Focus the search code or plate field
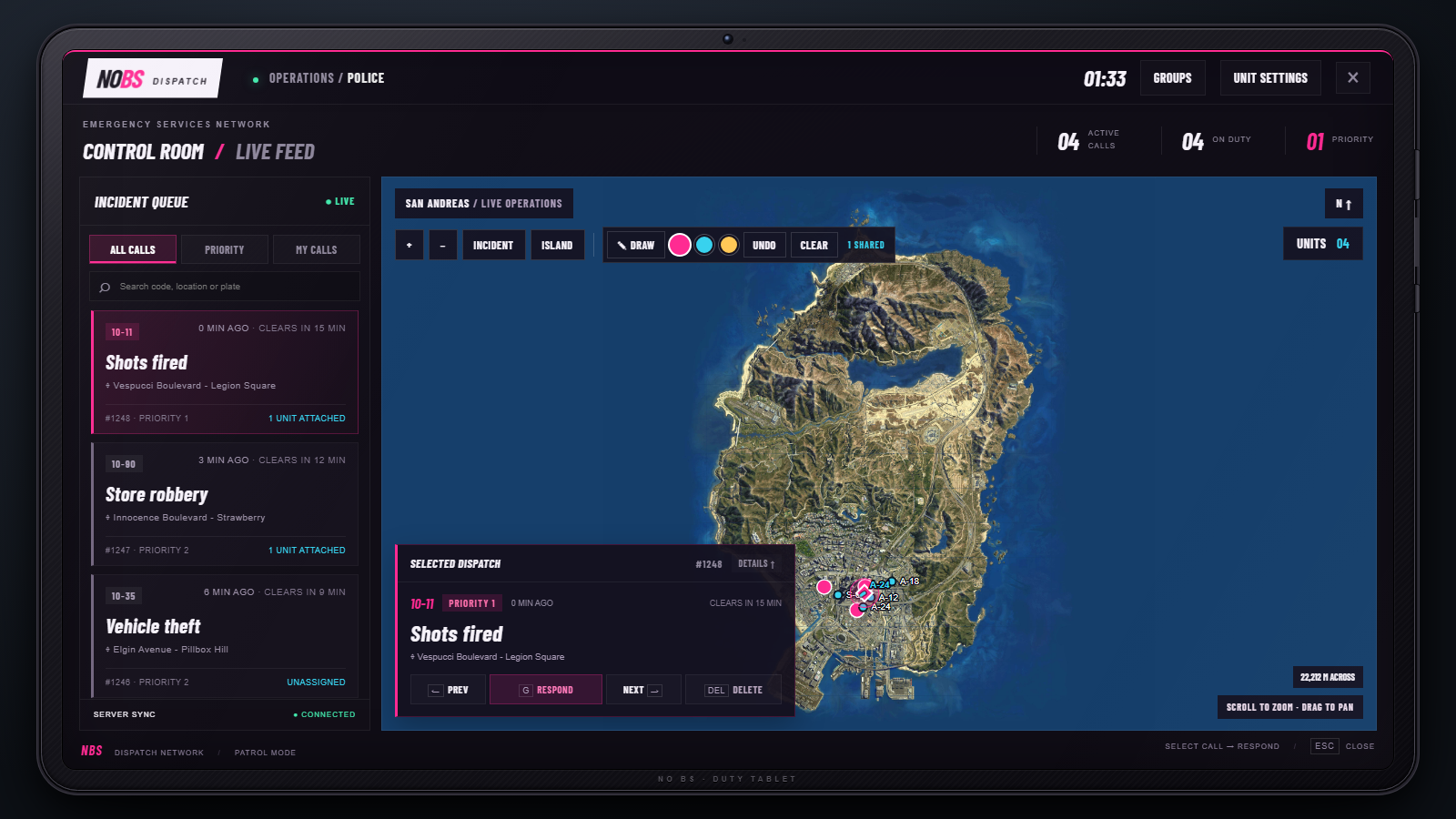Image resolution: width=1456 pixels, height=819 pixels. pyautogui.click(x=225, y=287)
